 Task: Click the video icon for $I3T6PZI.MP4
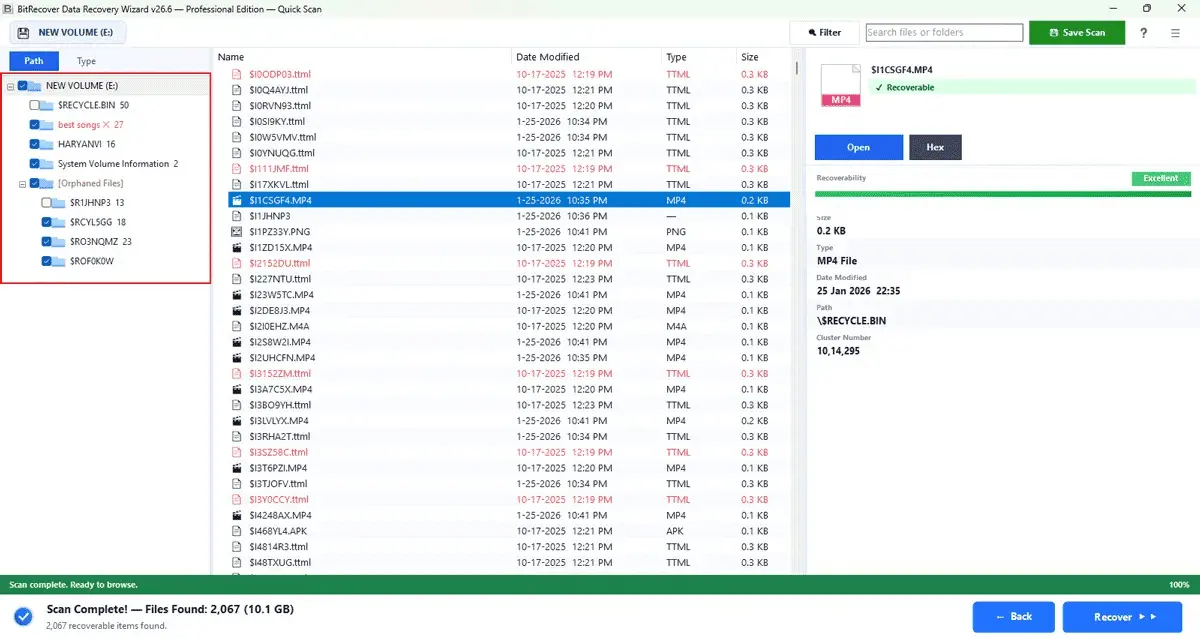click(237, 467)
